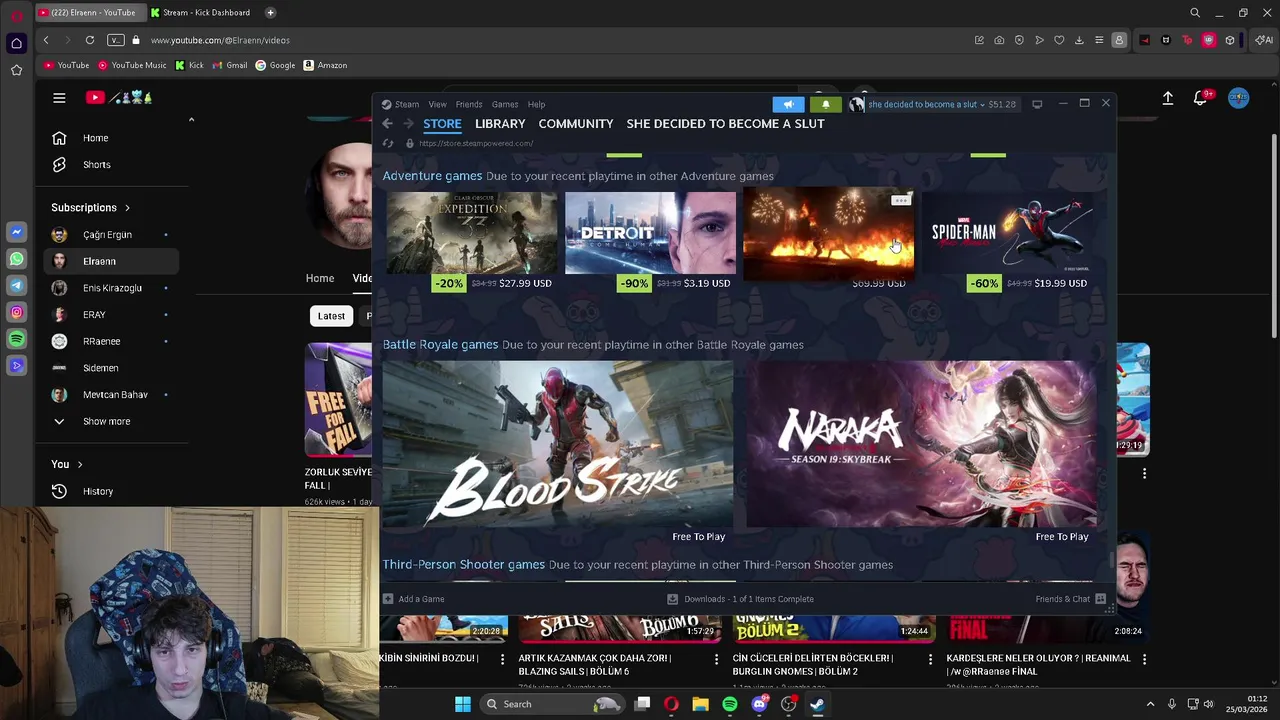
Task: Open Messenger in the Opera sidebar
Action: coord(16,232)
